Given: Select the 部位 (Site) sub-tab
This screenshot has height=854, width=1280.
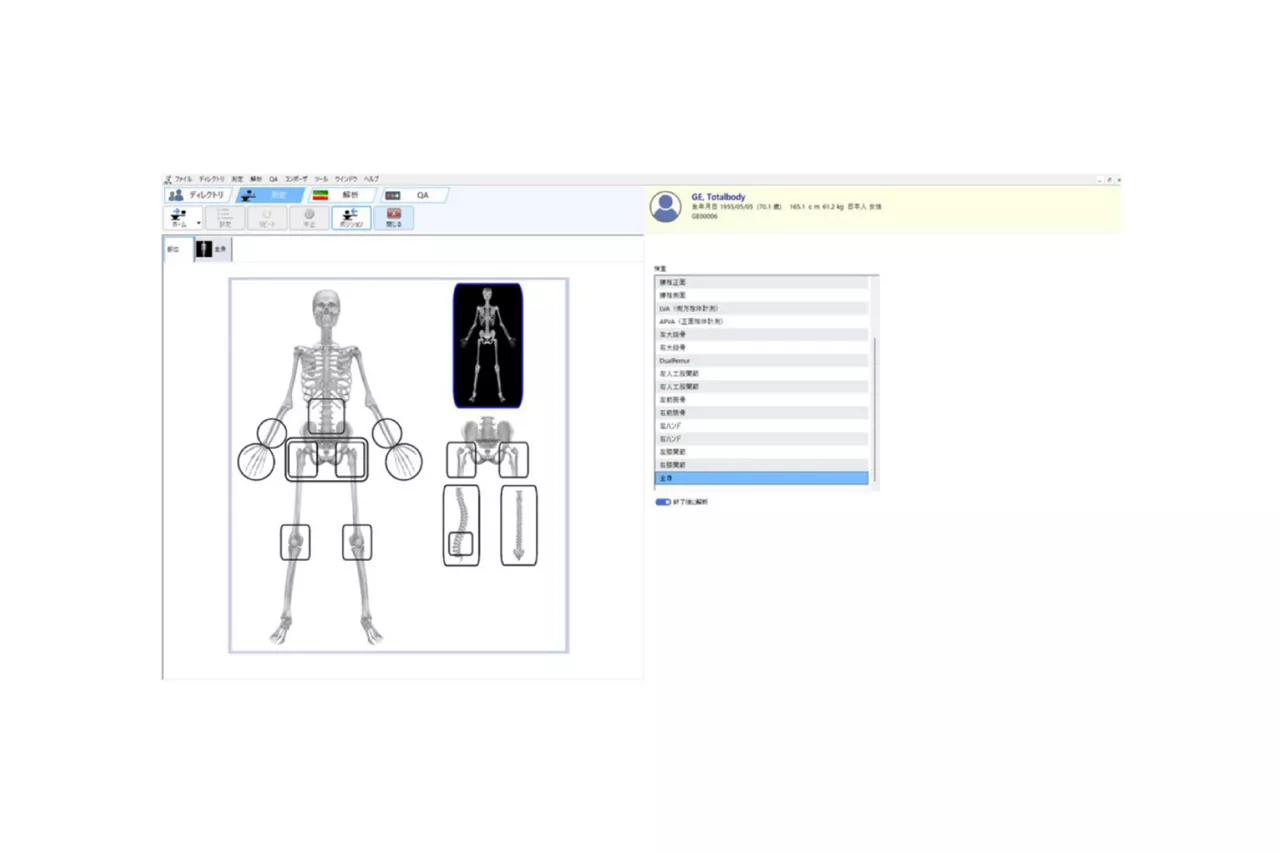Looking at the screenshot, I should pyautogui.click(x=178, y=249).
